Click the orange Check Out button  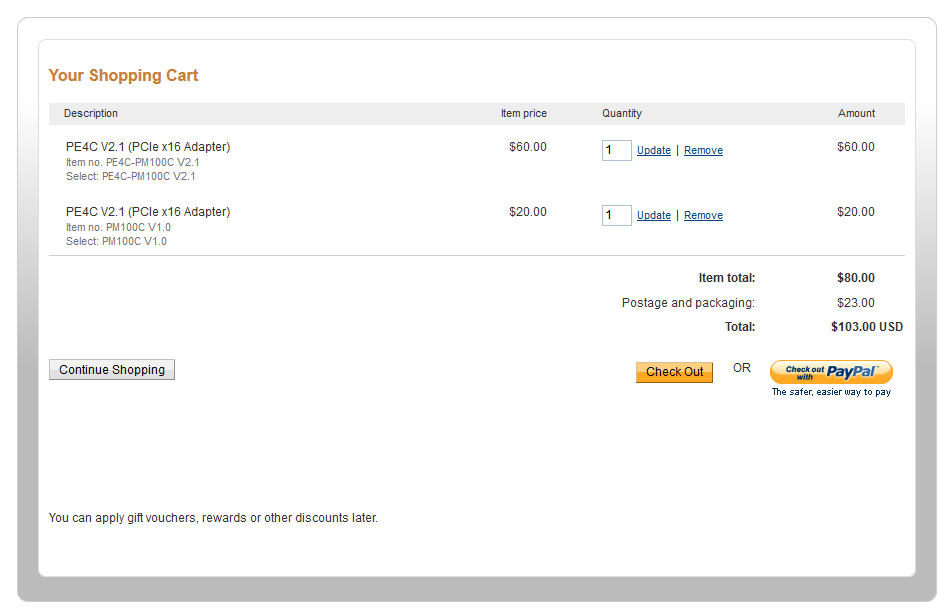click(x=674, y=372)
